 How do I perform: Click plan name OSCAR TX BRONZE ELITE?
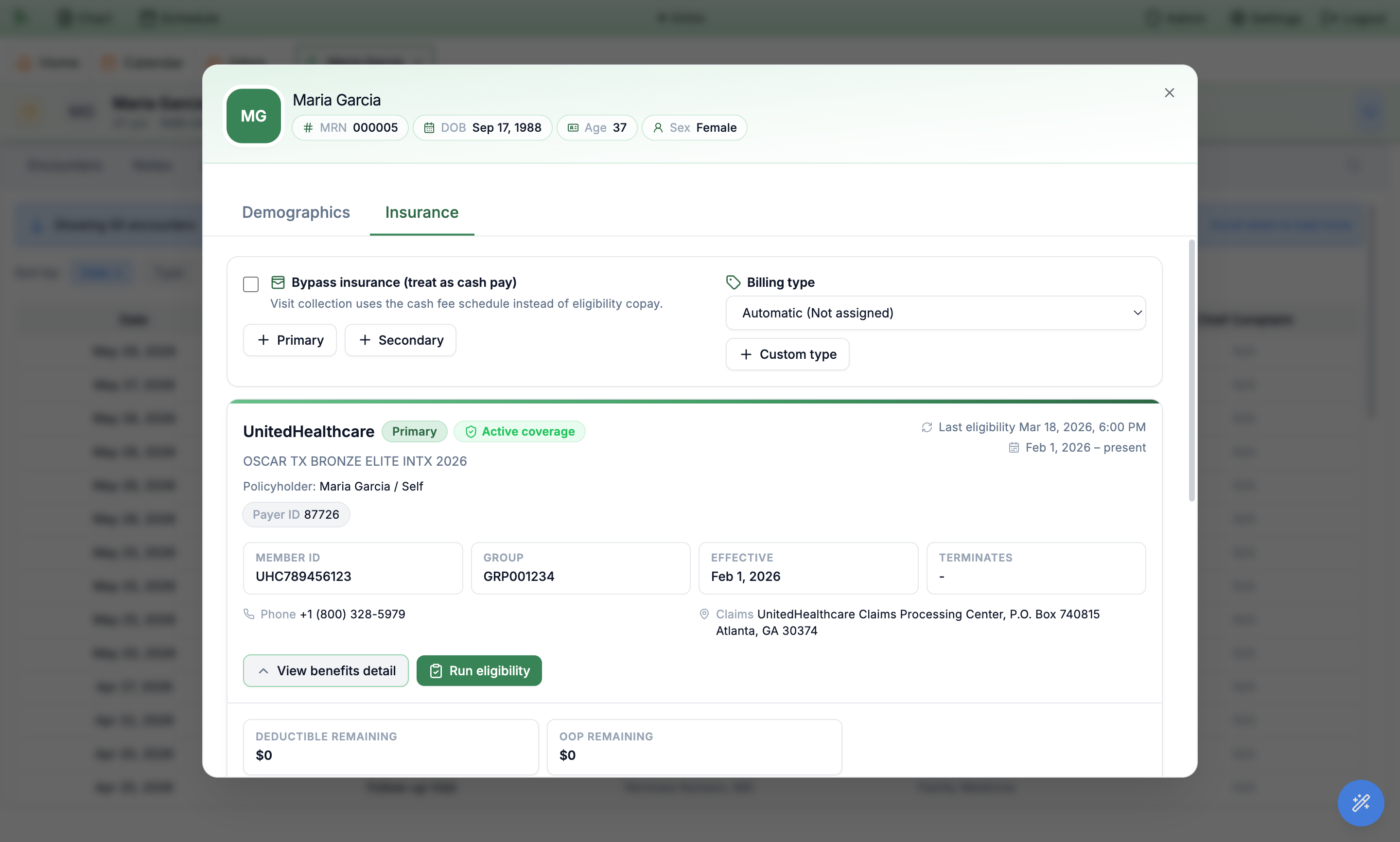(x=355, y=461)
